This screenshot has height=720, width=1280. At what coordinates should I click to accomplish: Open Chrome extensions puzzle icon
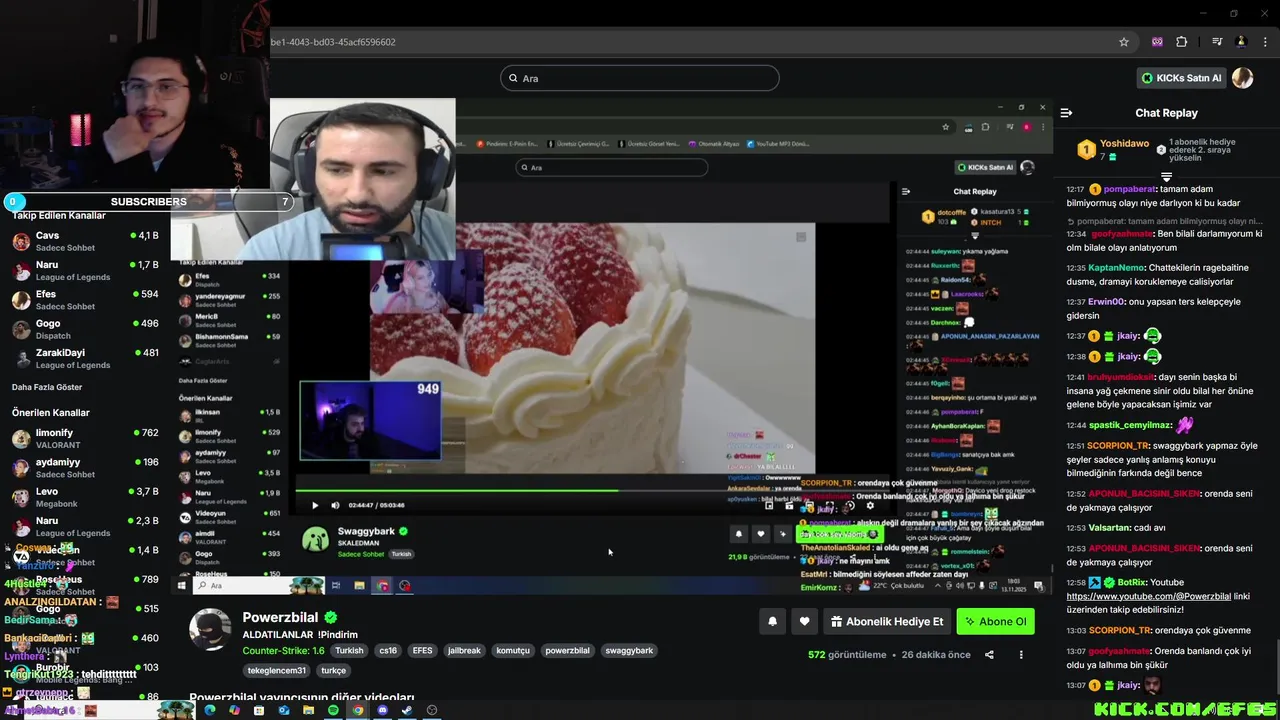coord(1182,42)
